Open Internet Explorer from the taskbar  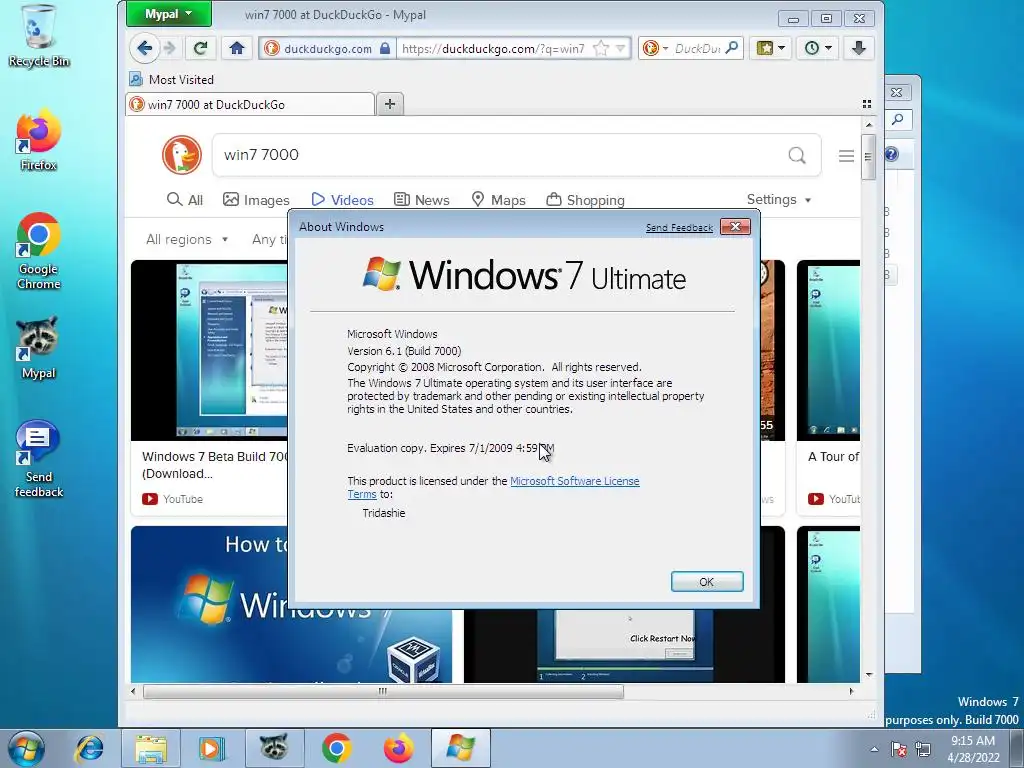pos(89,748)
